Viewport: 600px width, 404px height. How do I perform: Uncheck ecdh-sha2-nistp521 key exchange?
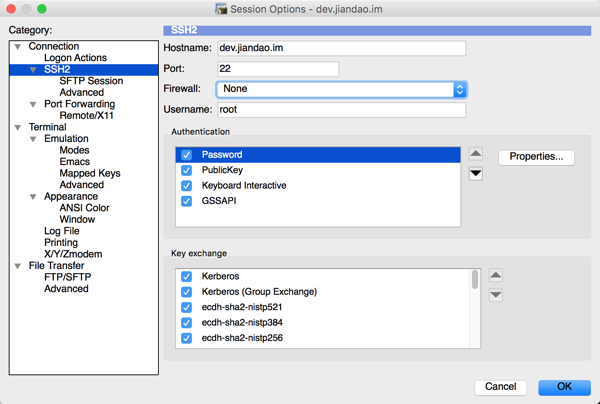click(x=186, y=307)
